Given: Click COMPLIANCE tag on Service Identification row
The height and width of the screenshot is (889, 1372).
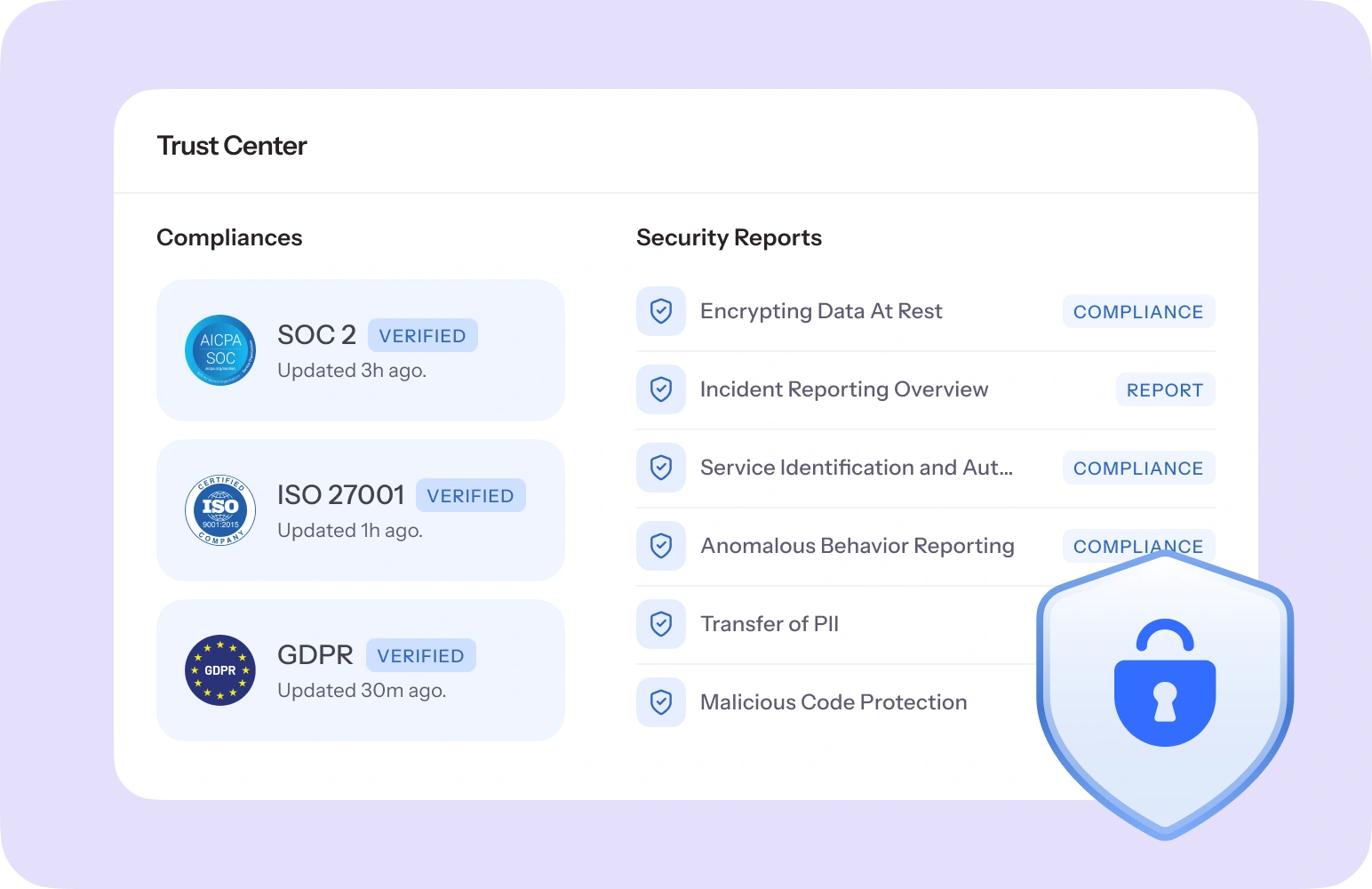Looking at the screenshot, I should pos(1137,469).
